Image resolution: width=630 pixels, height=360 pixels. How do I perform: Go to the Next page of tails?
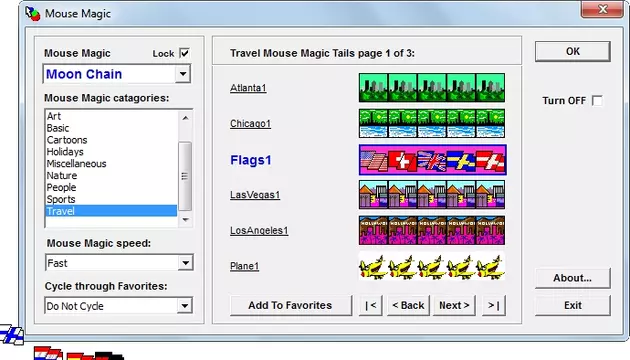pos(454,305)
